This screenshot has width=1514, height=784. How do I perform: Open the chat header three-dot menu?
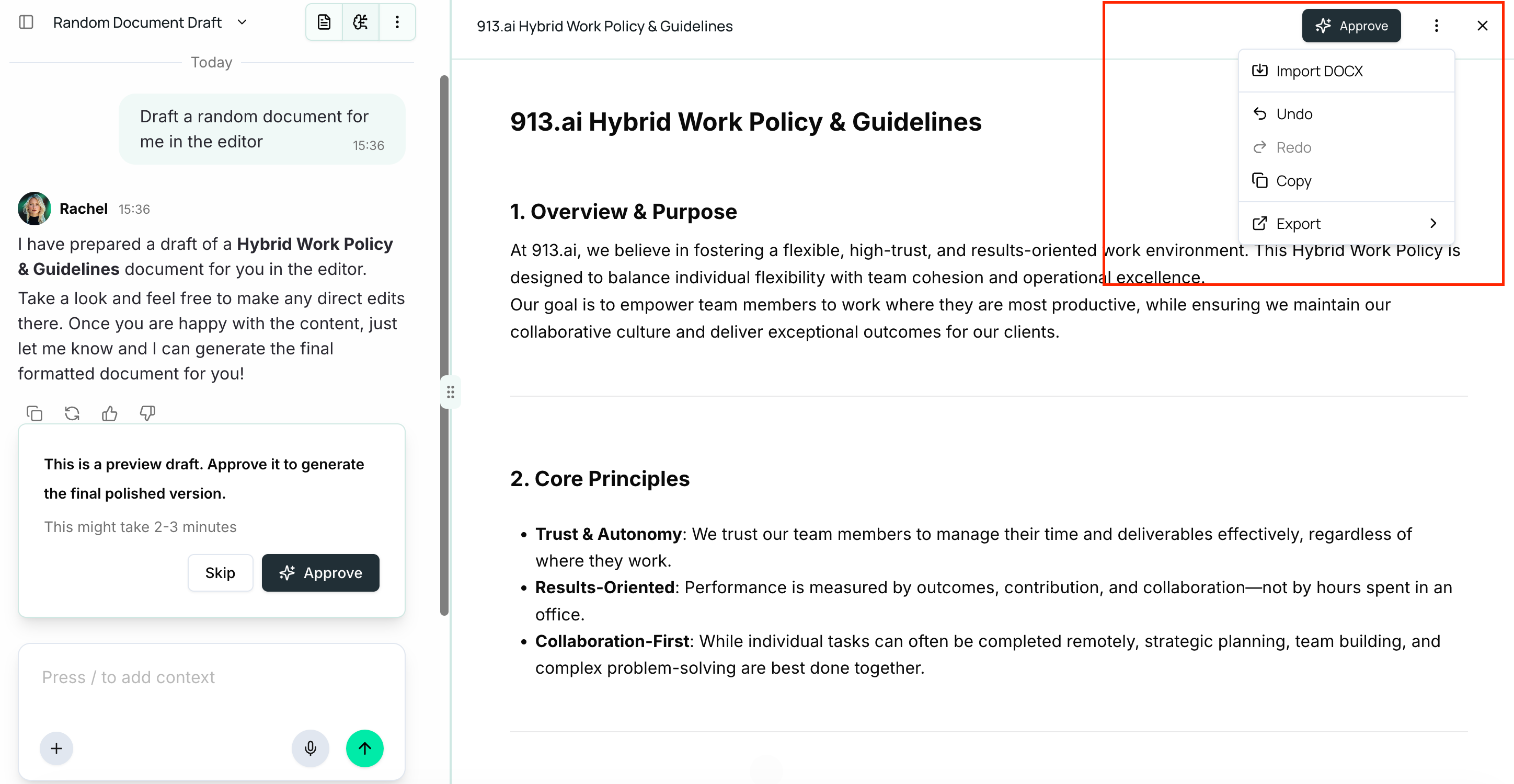[x=397, y=22]
